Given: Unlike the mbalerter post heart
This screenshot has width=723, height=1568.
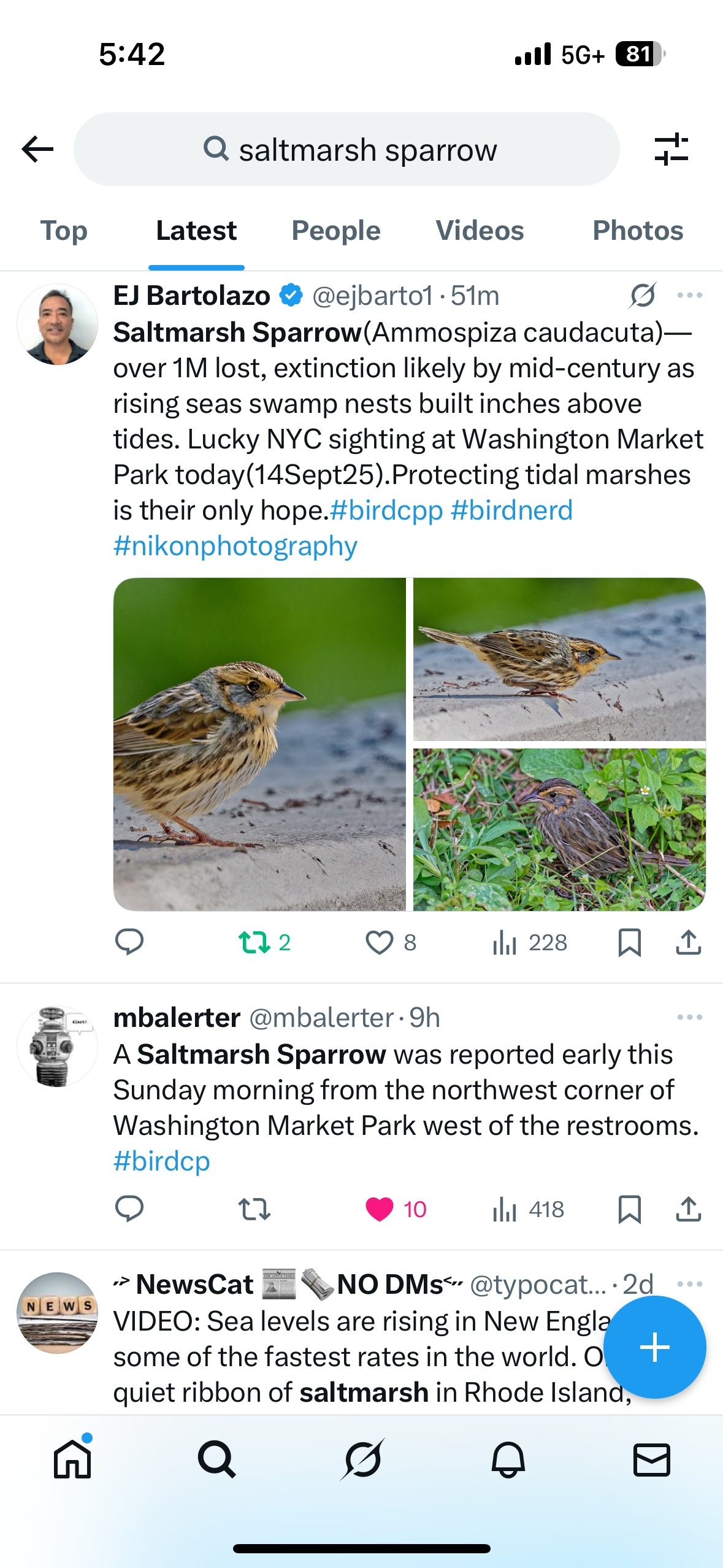Looking at the screenshot, I should pyautogui.click(x=380, y=1209).
